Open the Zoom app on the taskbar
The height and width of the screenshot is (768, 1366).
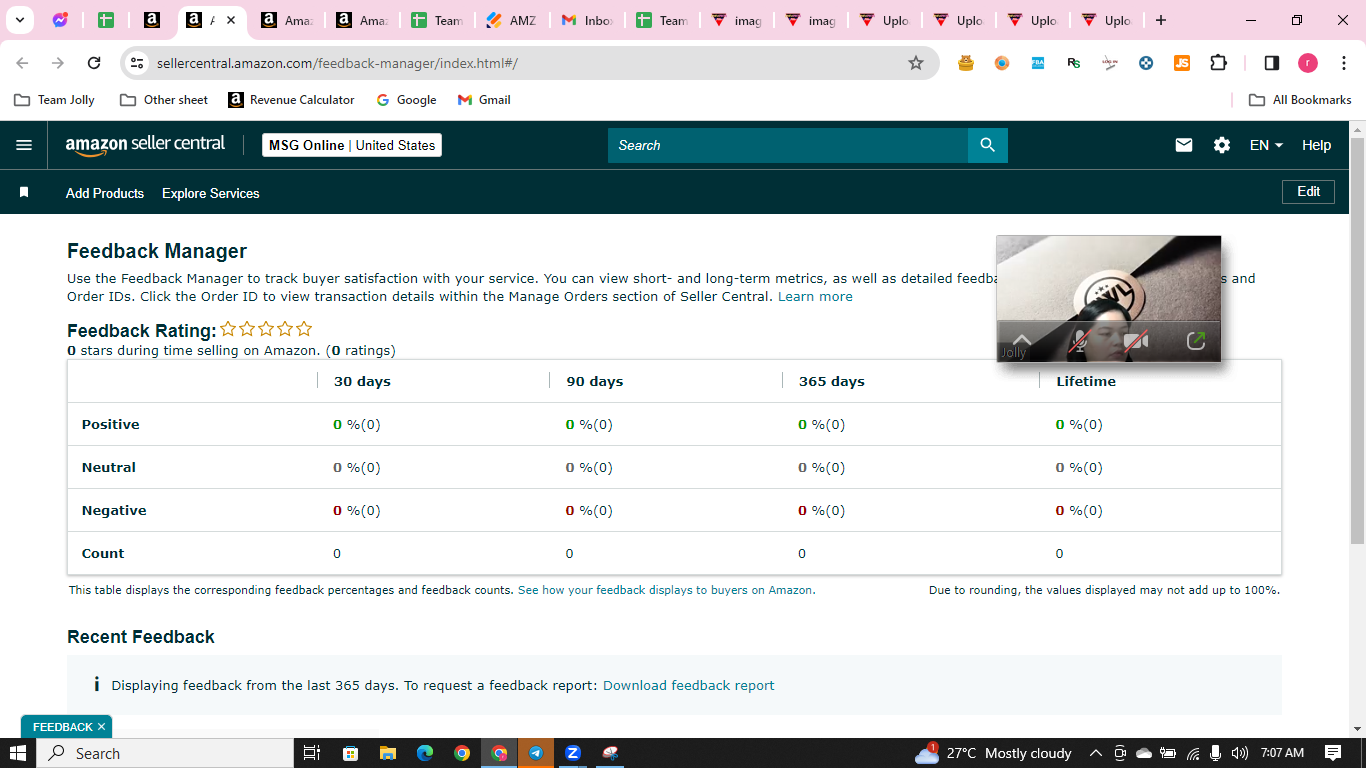[x=573, y=753]
